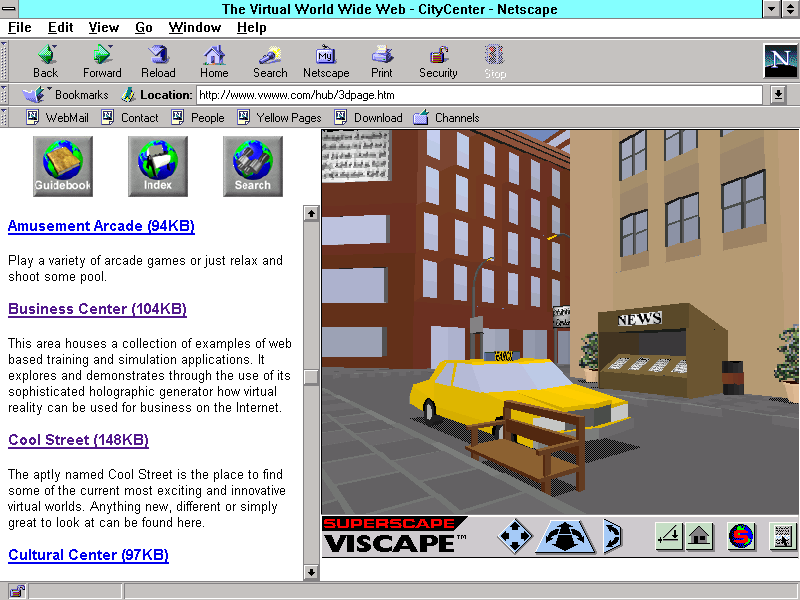The width and height of the screenshot is (800, 600).
Task: Follow the Cool Street (148KB) link
Action: [78, 440]
